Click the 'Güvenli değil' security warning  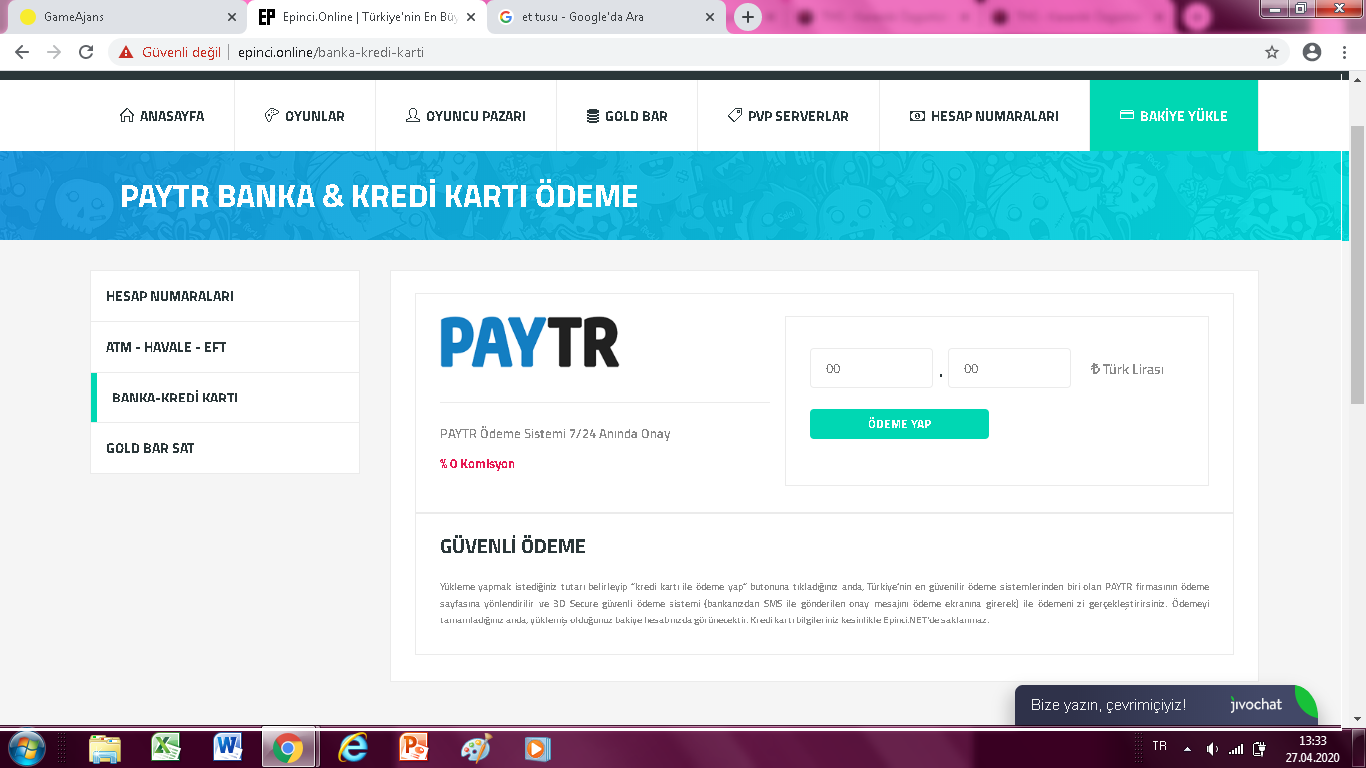170,52
